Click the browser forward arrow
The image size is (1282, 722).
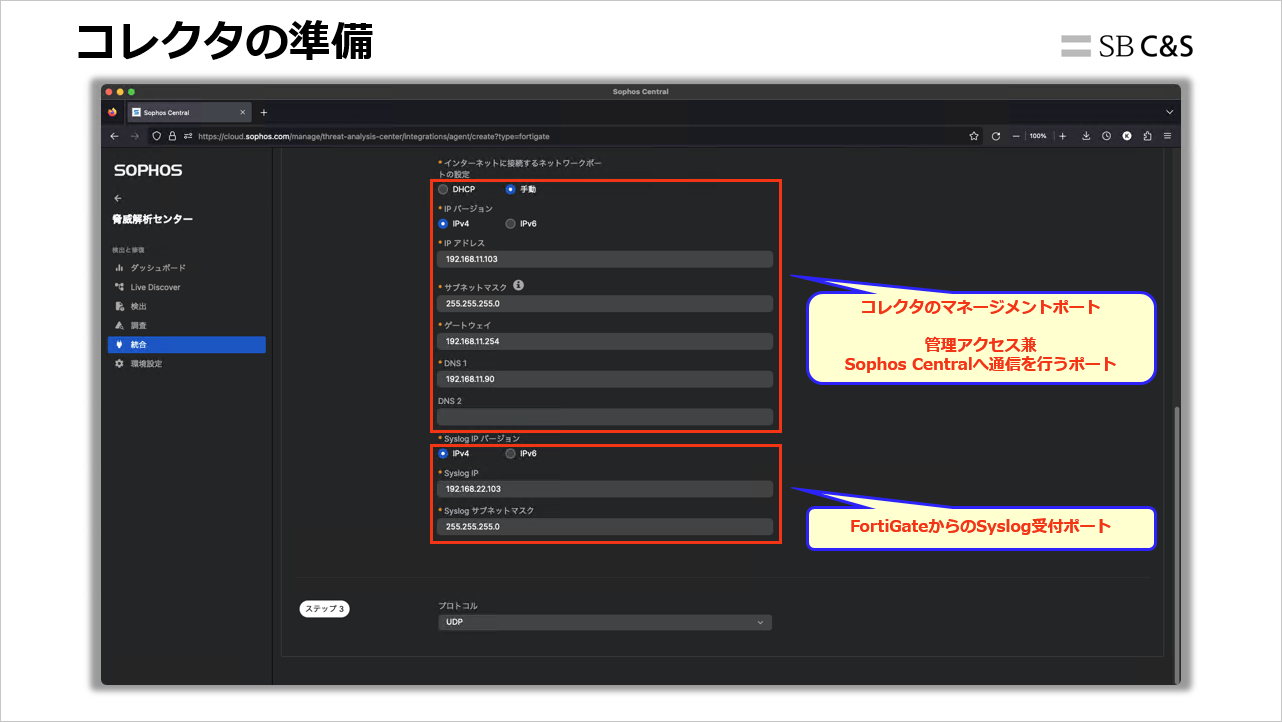click(135, 136)
